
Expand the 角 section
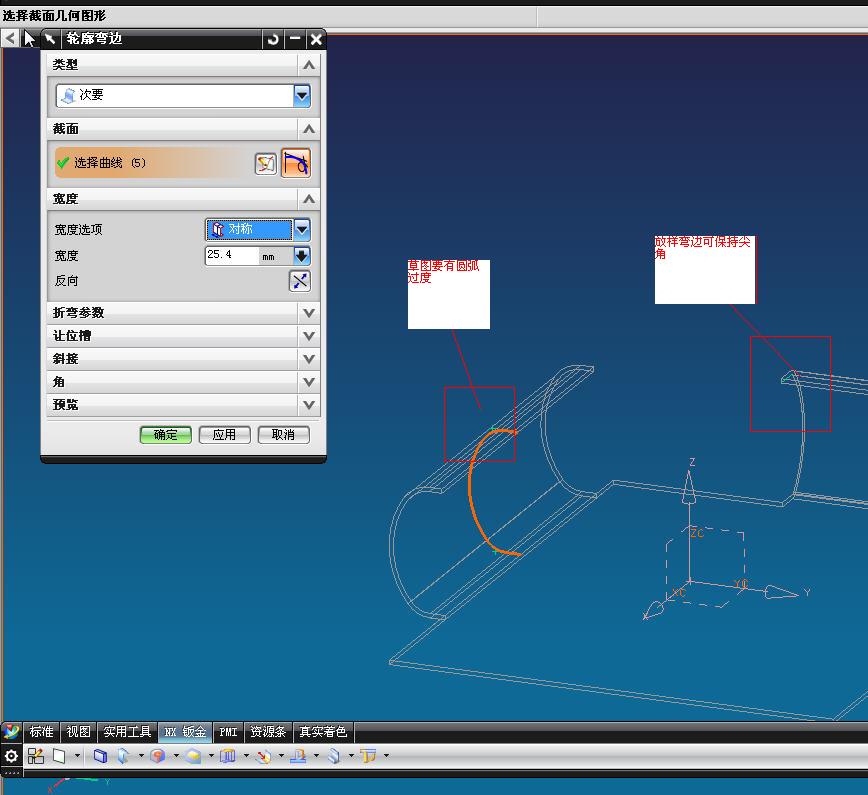pos(309,382)
